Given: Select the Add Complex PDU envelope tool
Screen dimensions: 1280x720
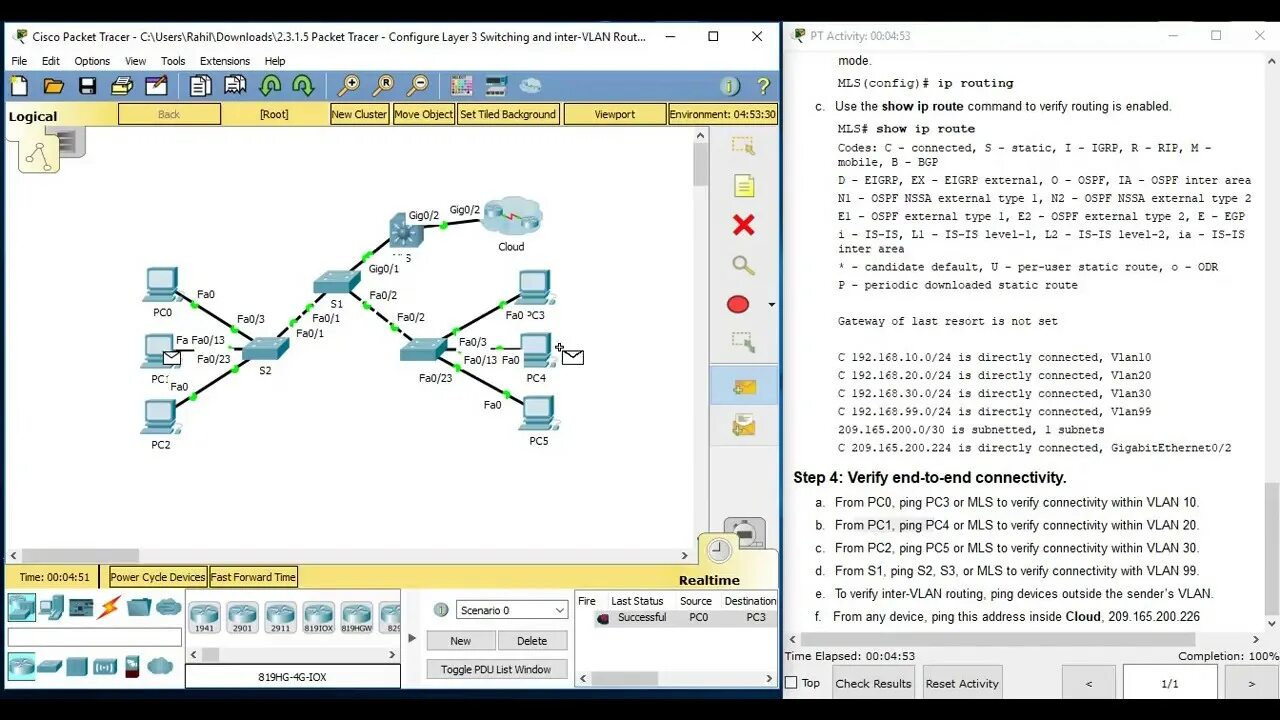Looking at the screenshot, I should point(743,426).
